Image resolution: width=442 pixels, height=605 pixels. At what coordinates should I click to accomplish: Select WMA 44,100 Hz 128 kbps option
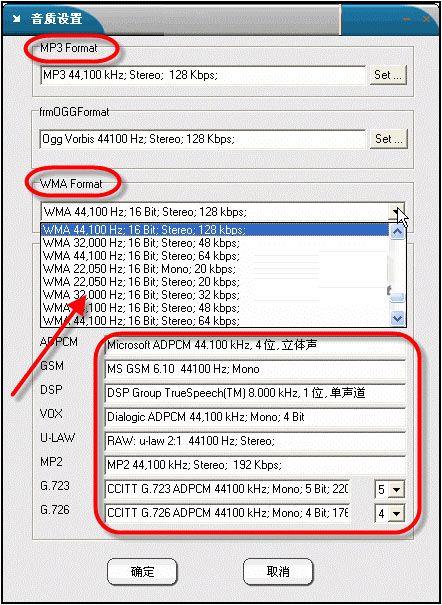(215, 230)
